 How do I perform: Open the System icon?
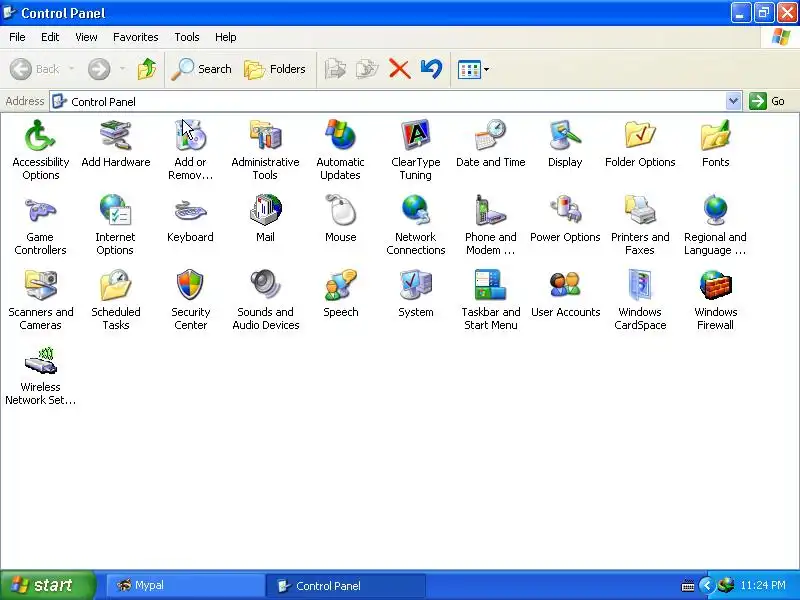[415, 286]
